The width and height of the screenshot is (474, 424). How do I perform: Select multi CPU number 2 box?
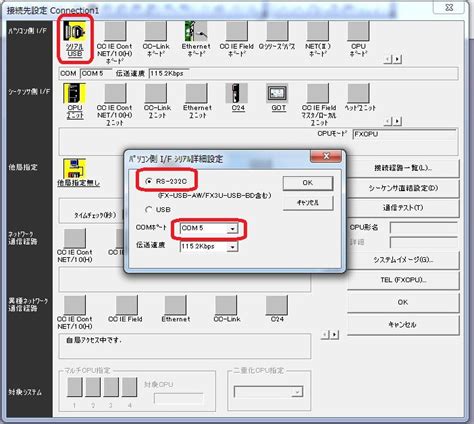(93, 387)
